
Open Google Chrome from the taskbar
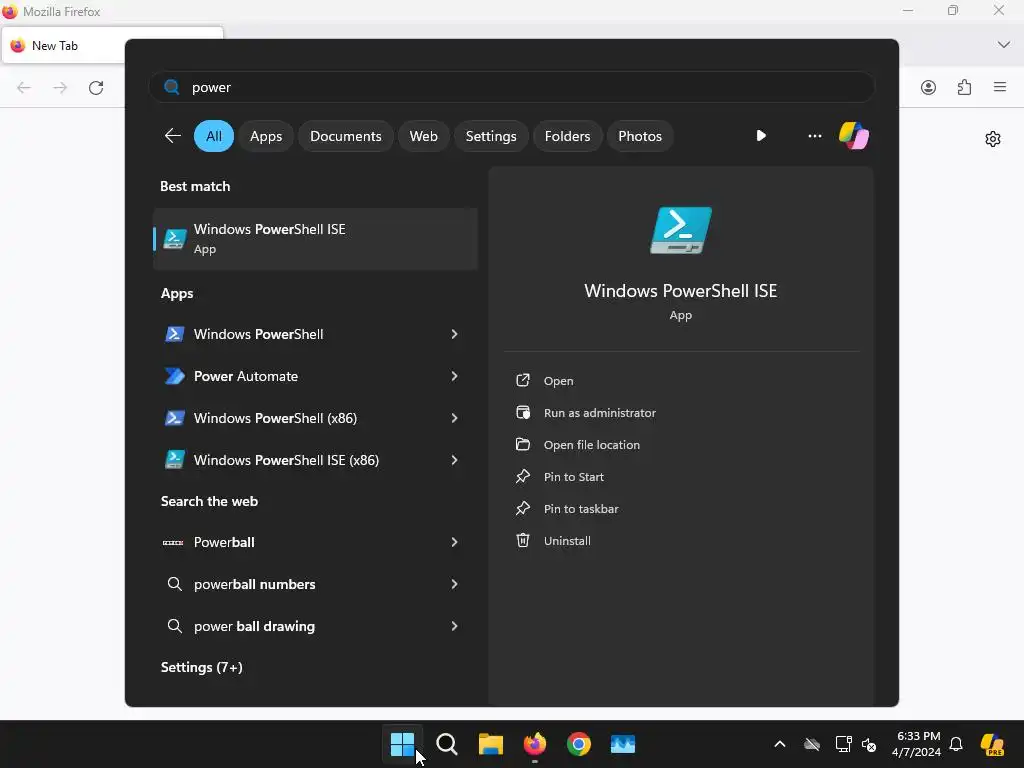[579, 744]
